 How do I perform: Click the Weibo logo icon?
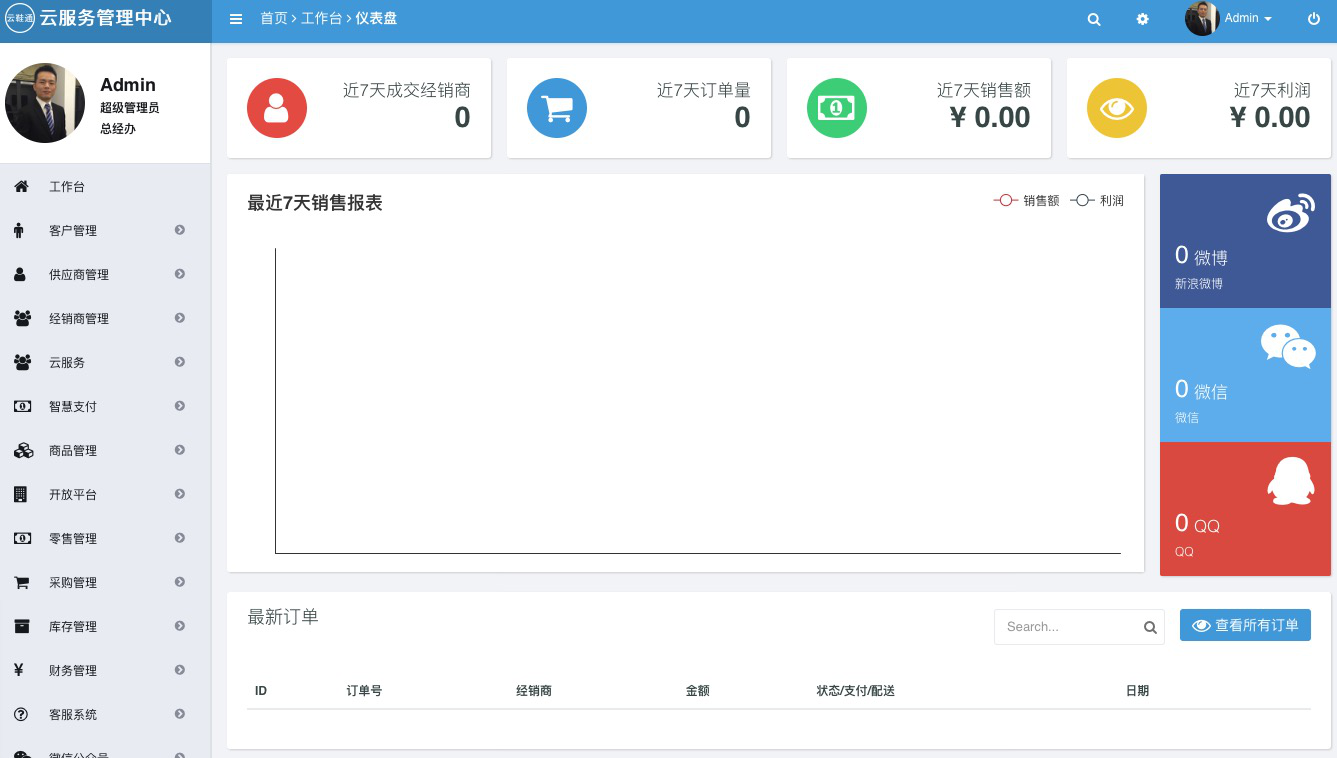[x=1290, y=213]
